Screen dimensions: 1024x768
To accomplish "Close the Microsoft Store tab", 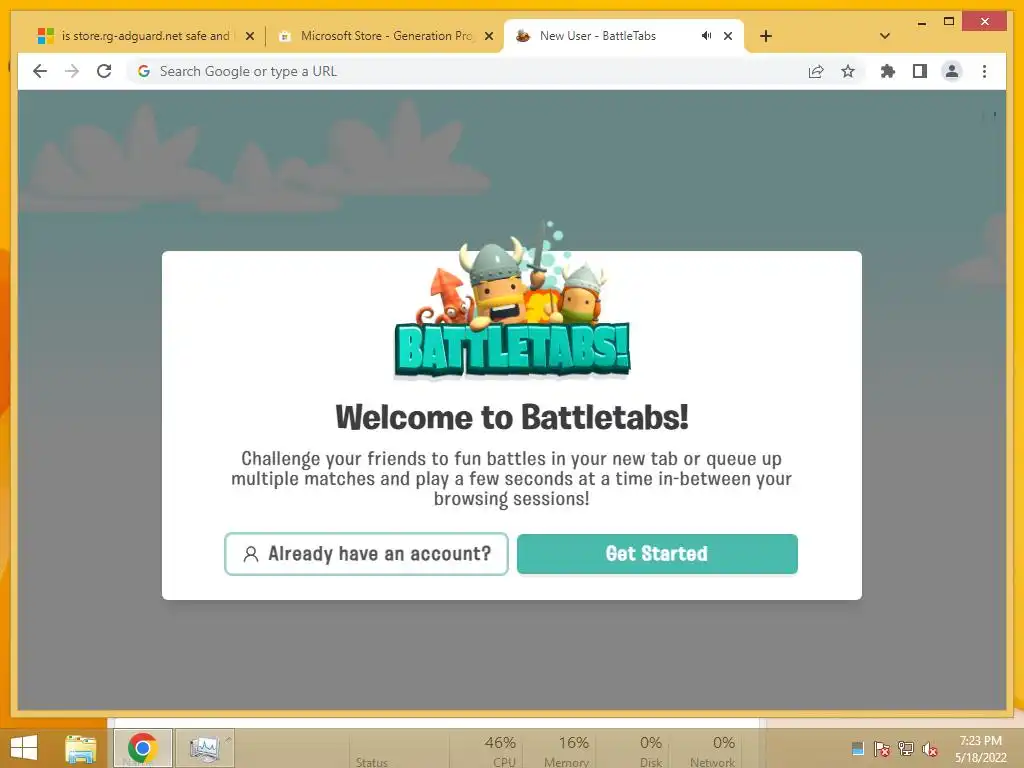I will point(488,36).
